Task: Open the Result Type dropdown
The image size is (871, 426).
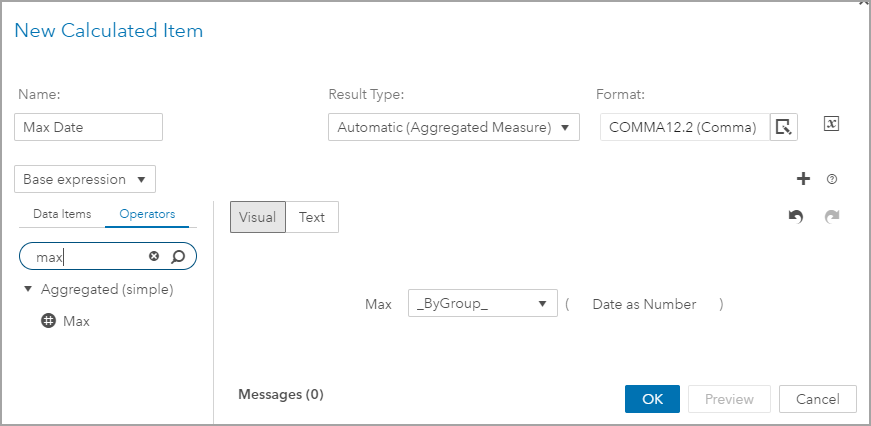Action: pos(454,127)
